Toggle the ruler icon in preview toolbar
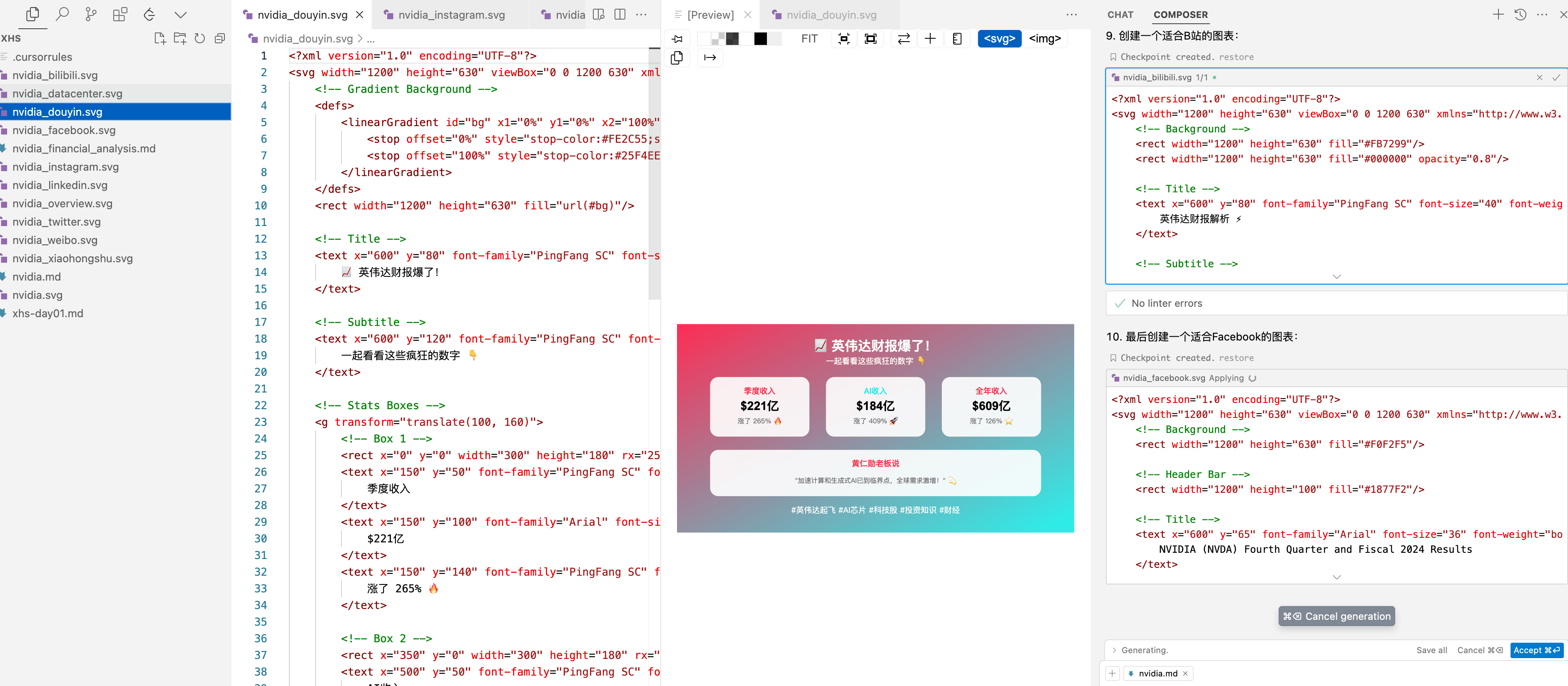This screenshot has height=686, width=1568. coord(957,39)
